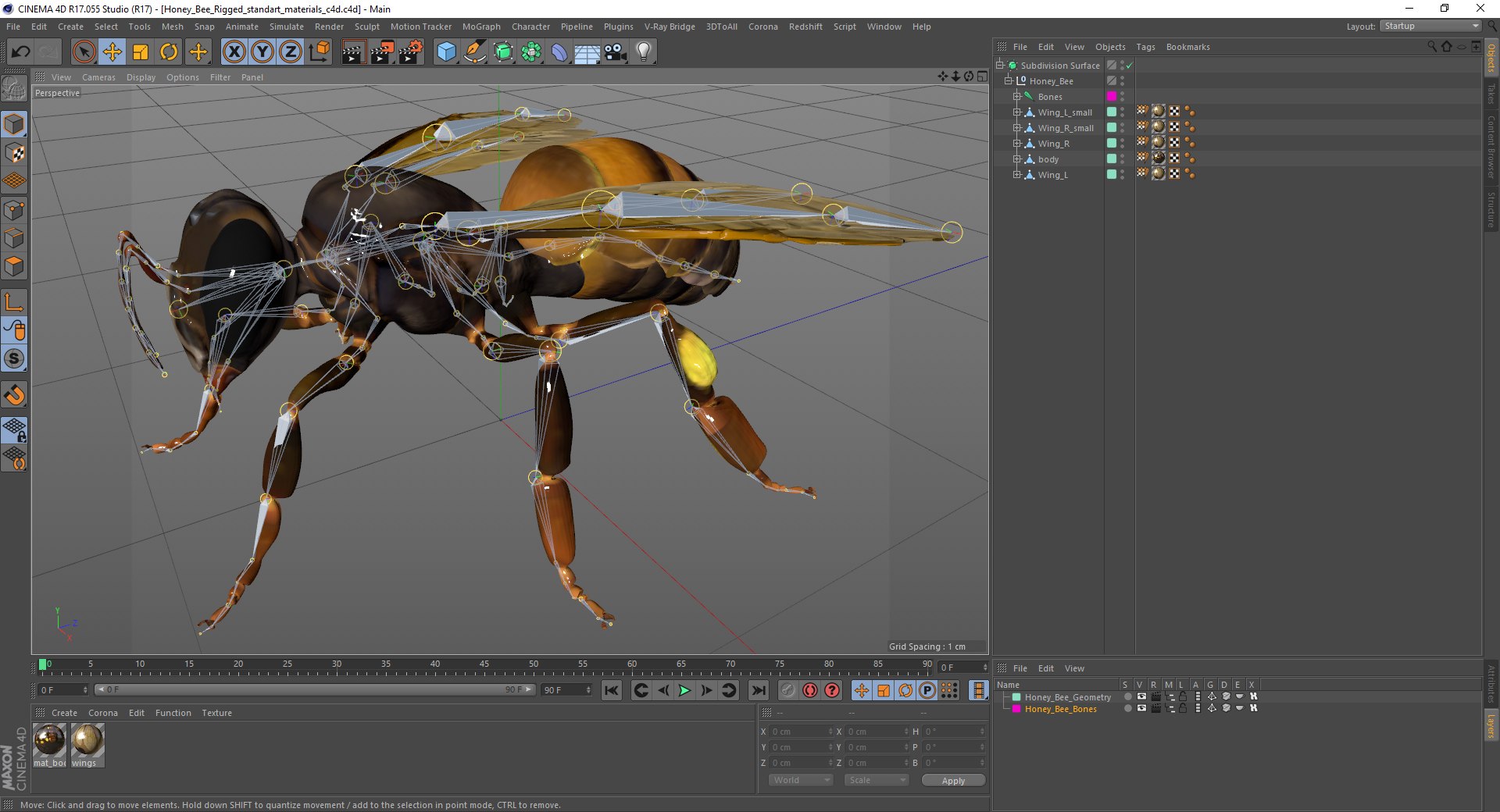Image resolution: width=1500 pixels, height=812 pixels.
Task: Switch to Points mode
Action: 14,209
